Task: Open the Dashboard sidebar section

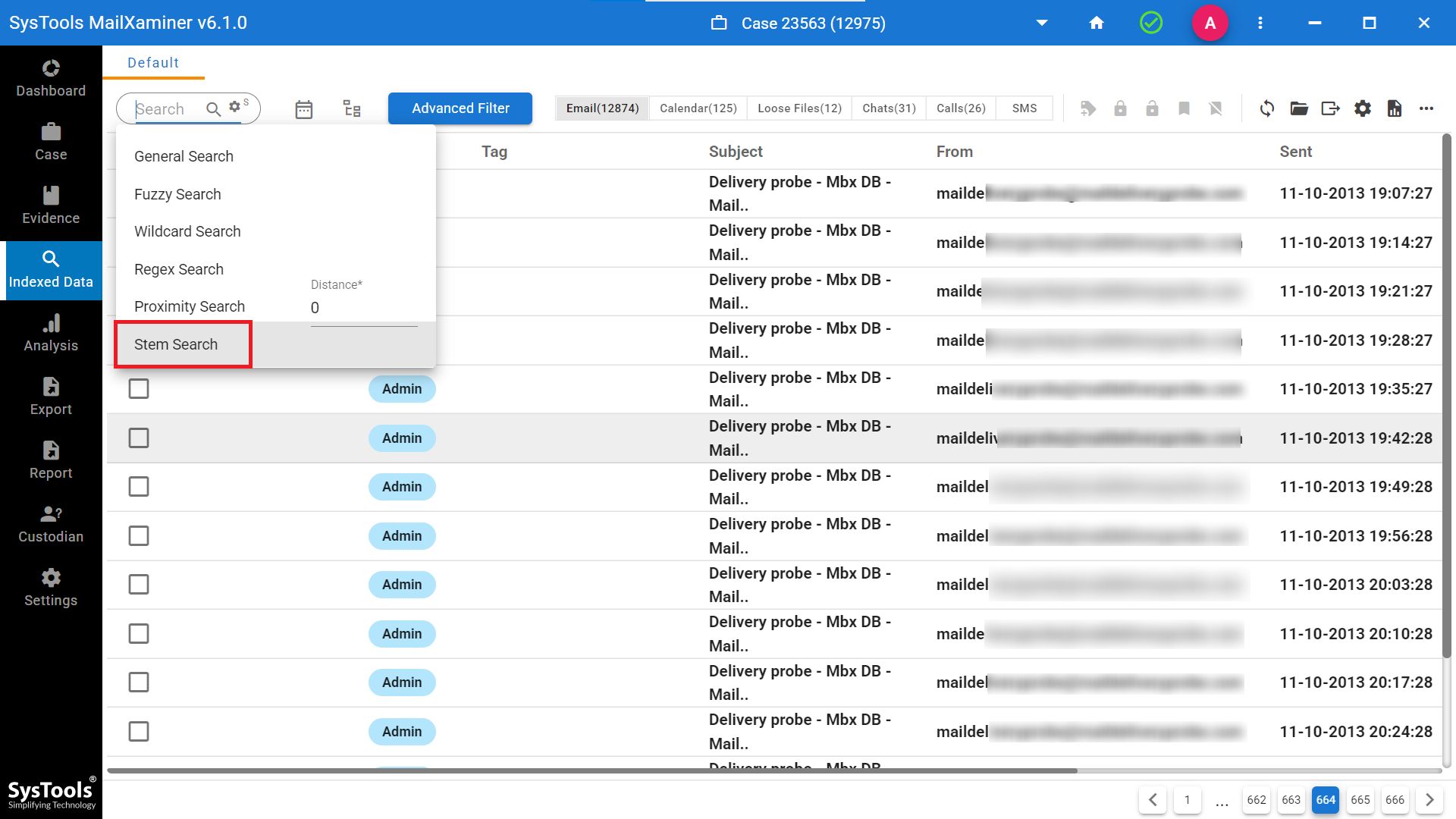Action: point(51,78)
